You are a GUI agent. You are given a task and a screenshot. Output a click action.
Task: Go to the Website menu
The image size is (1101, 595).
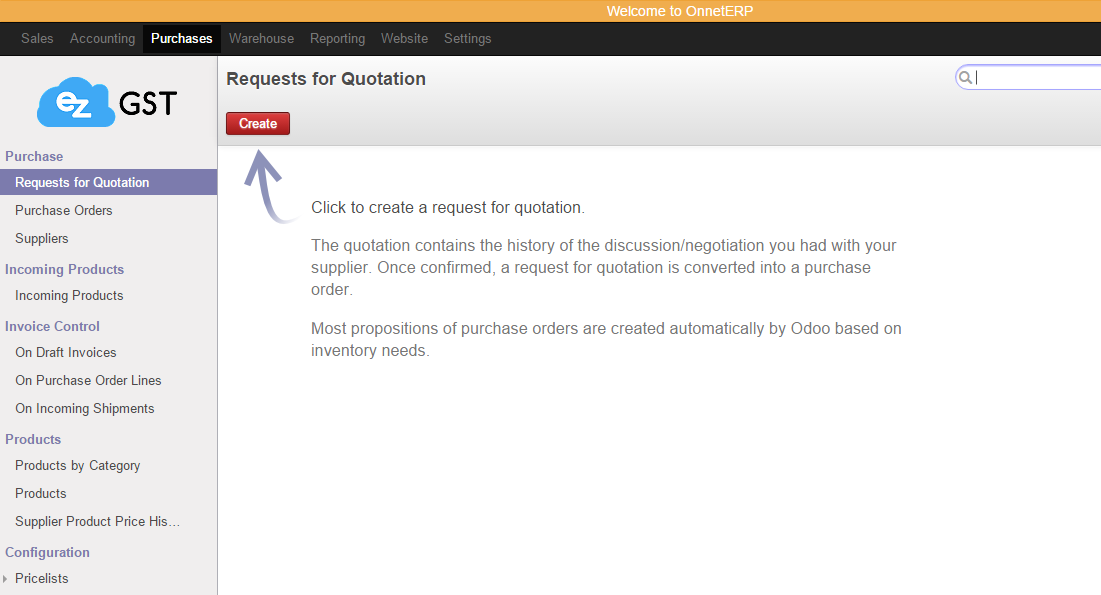click(x=404, y=39)
